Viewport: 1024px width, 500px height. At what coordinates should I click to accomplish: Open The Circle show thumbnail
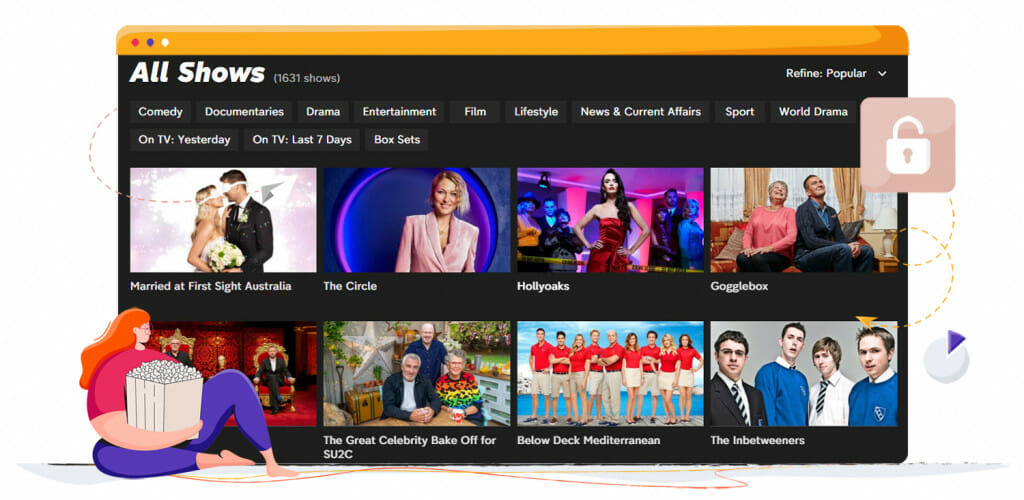(x=417, y=220)
